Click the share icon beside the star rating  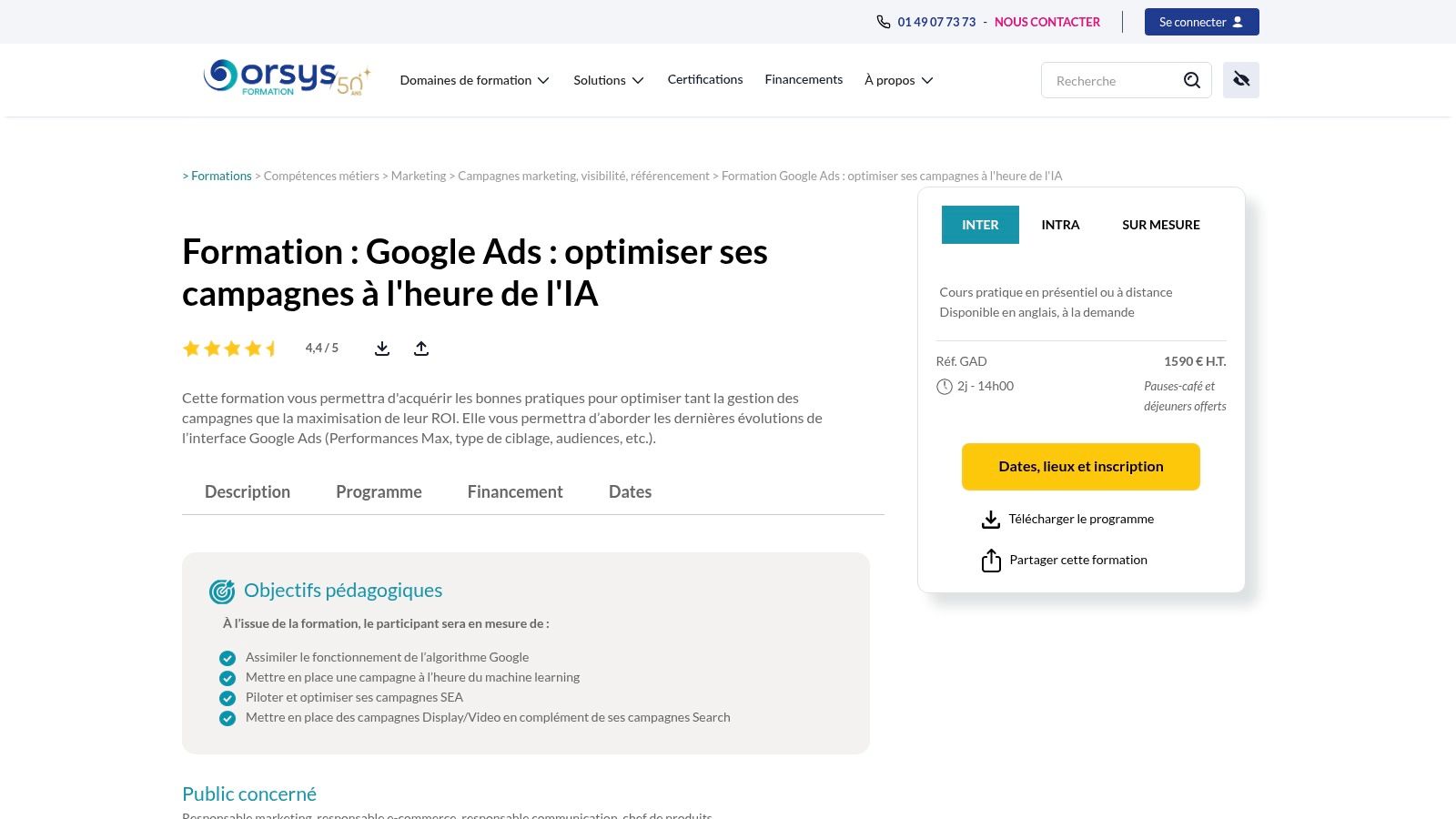tap(420, 348)
